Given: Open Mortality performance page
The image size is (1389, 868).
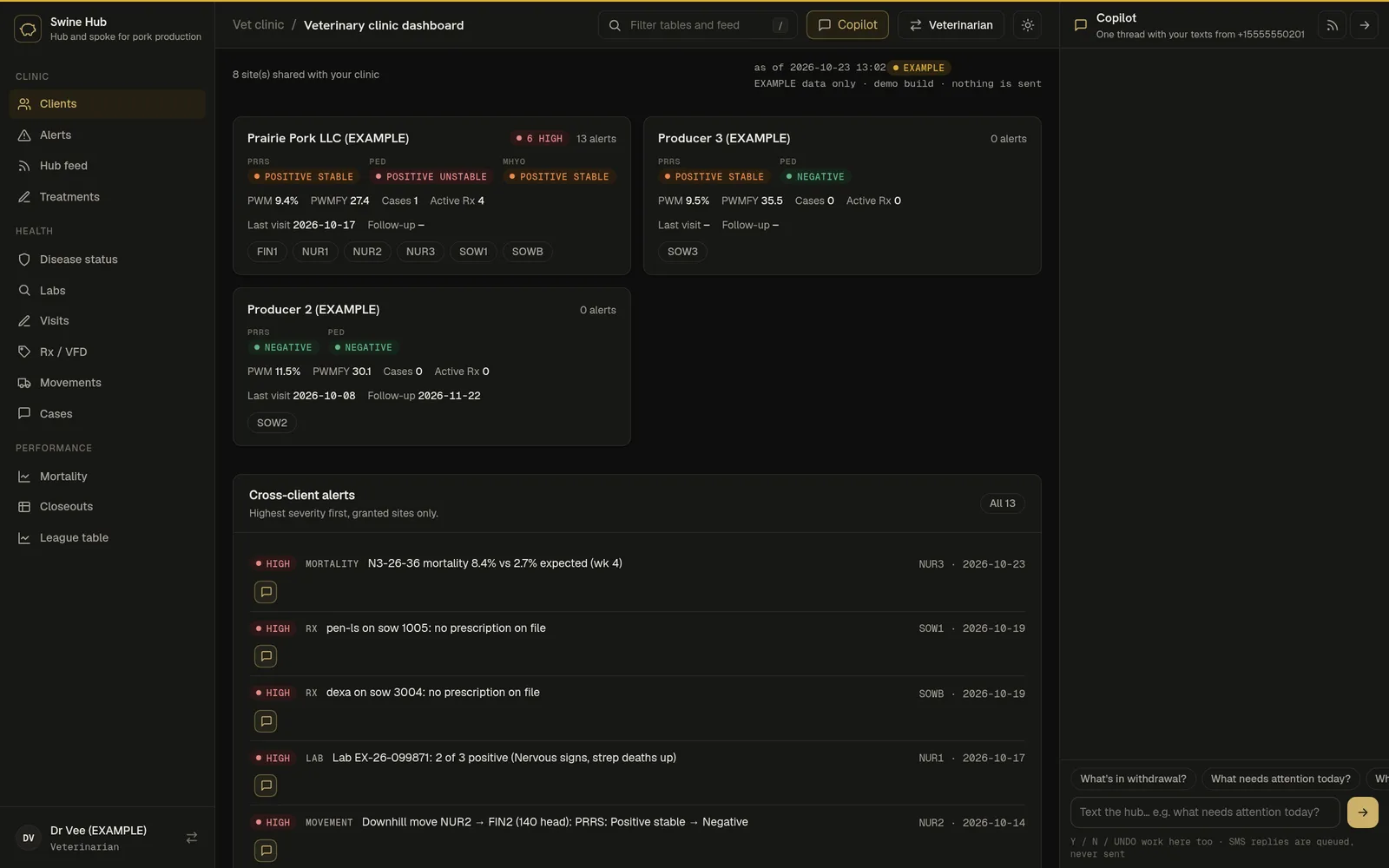Looking at the screenshot, I should tap(108, 477).
